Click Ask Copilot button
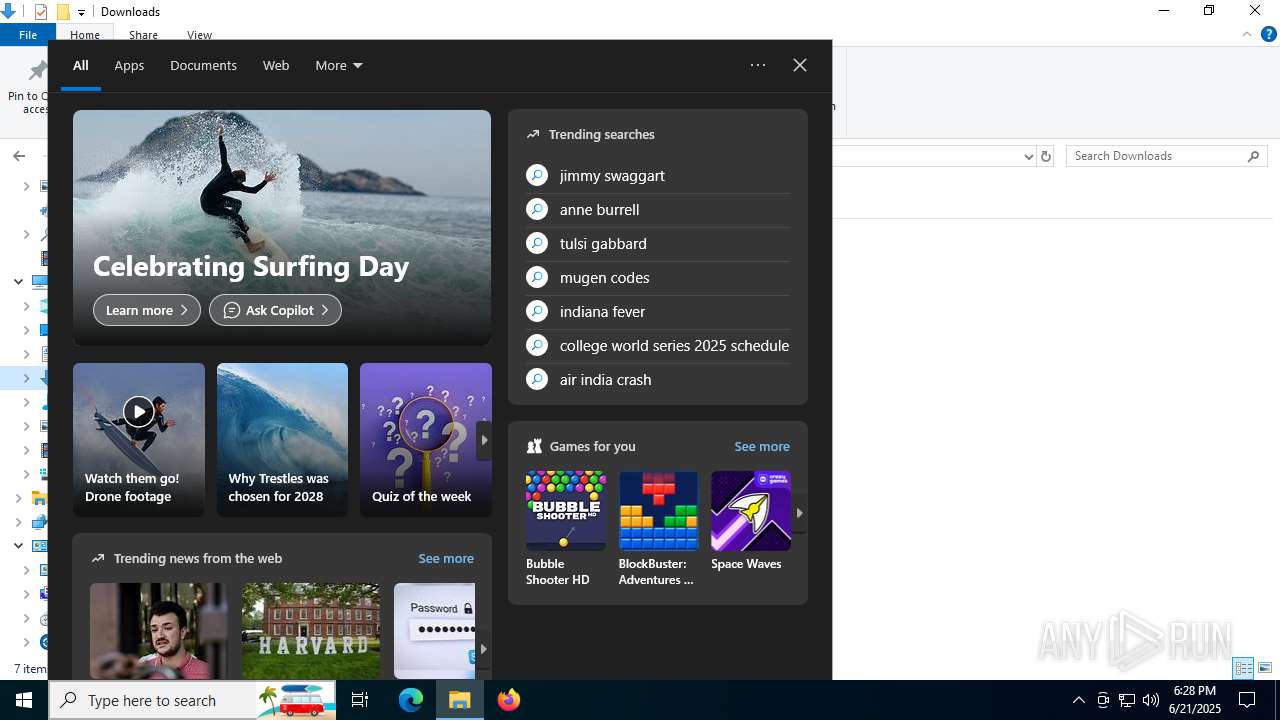Image resolution: width=1280 pixels, height=720 pixels. tap(275, 310)
